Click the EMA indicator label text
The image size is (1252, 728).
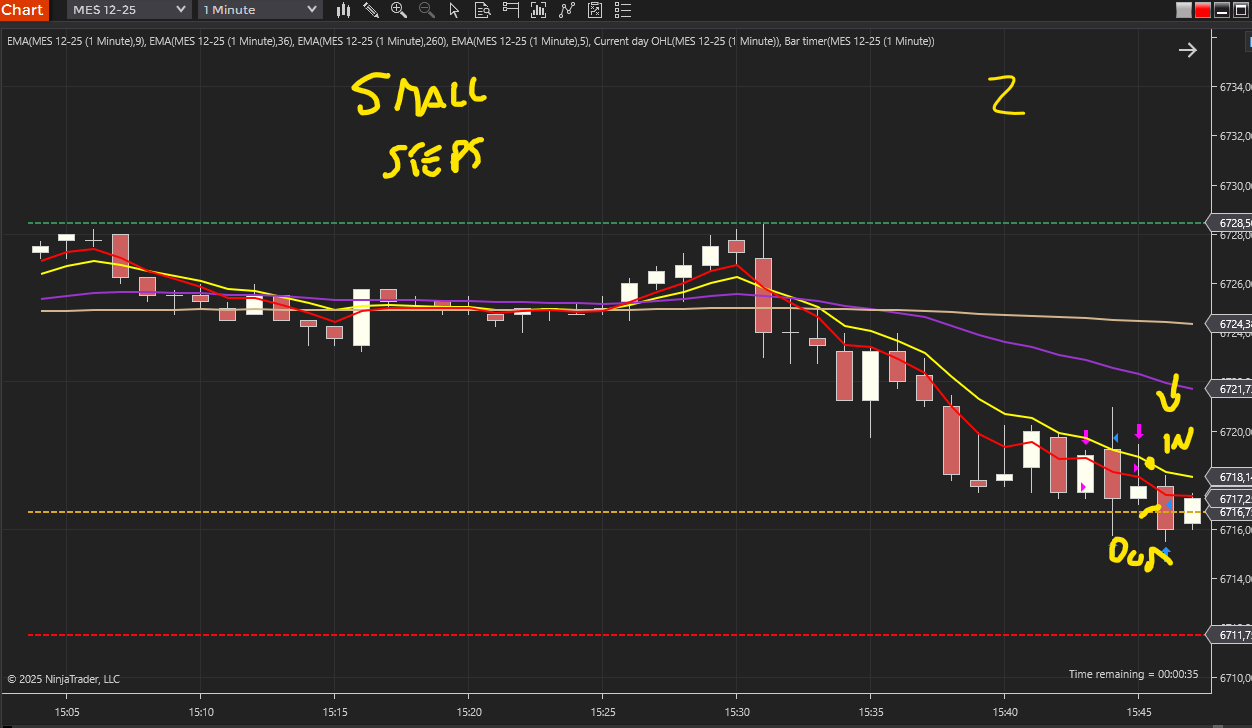tap(470, 41)
